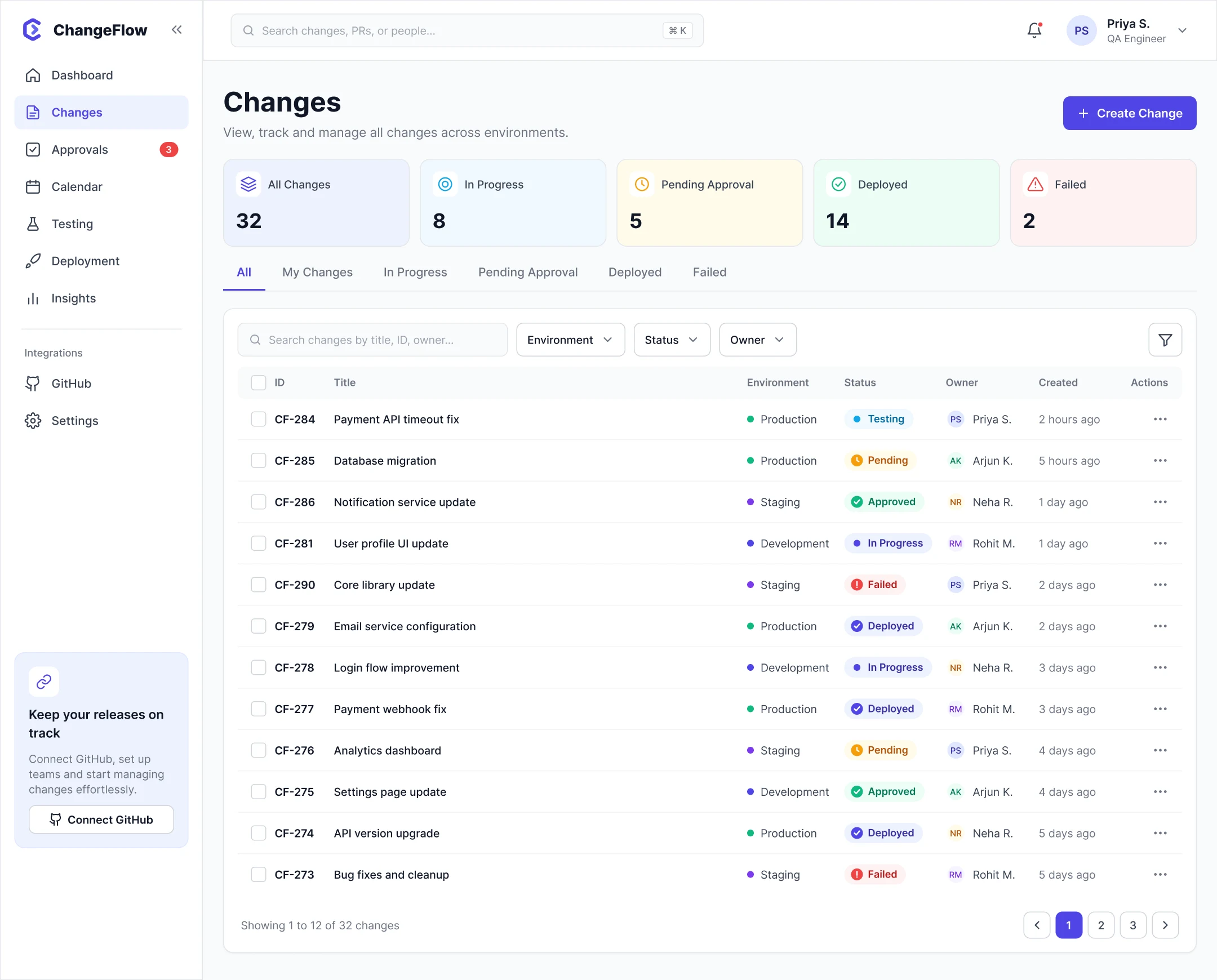The height and width of the screenshot is (980, 1217).
Task: Click the search changes by title field
Action: pyautogui.click(x=372, y=340)
